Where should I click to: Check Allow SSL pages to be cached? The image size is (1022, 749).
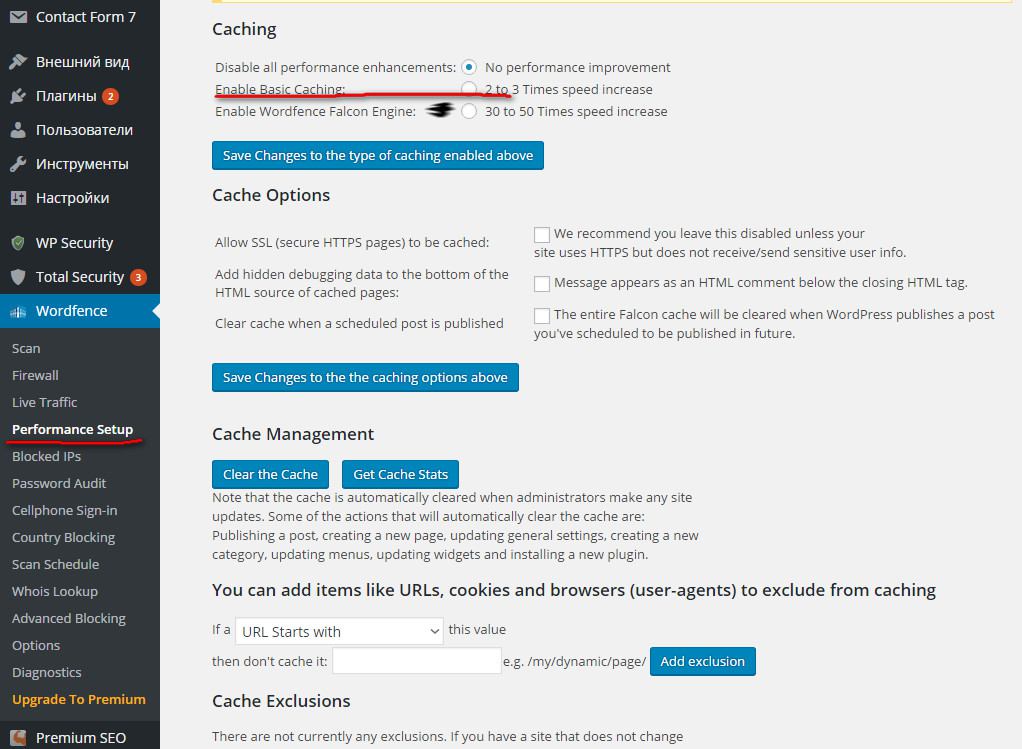[542, 234]
